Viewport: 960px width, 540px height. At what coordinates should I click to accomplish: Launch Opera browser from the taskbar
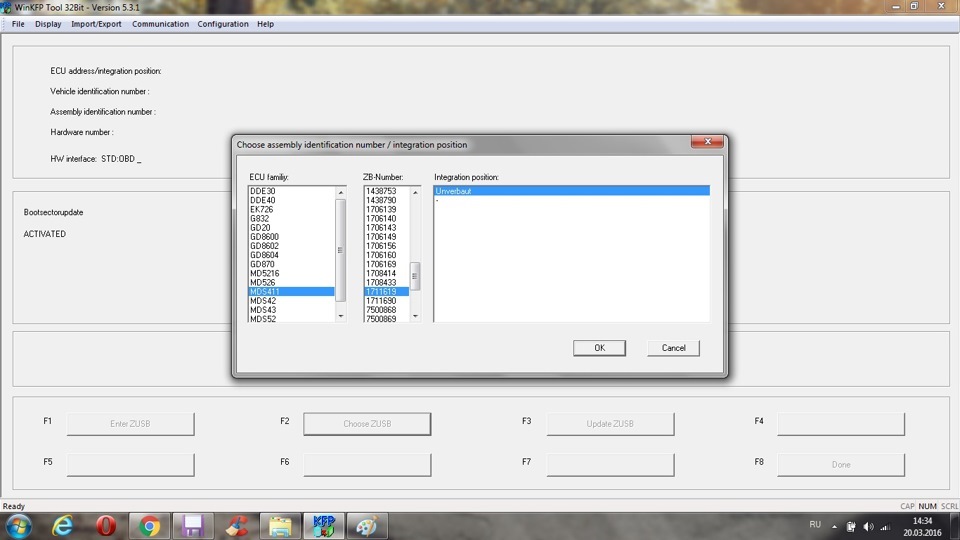pyautogui.click(x=106, y=526)
